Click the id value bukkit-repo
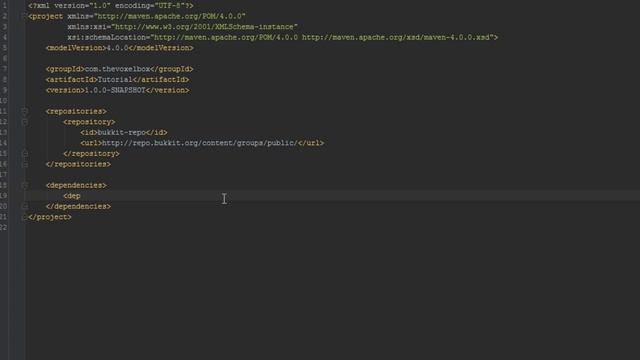Image resolution: width=640 pixels, height=360 pixels. point(122,133)
